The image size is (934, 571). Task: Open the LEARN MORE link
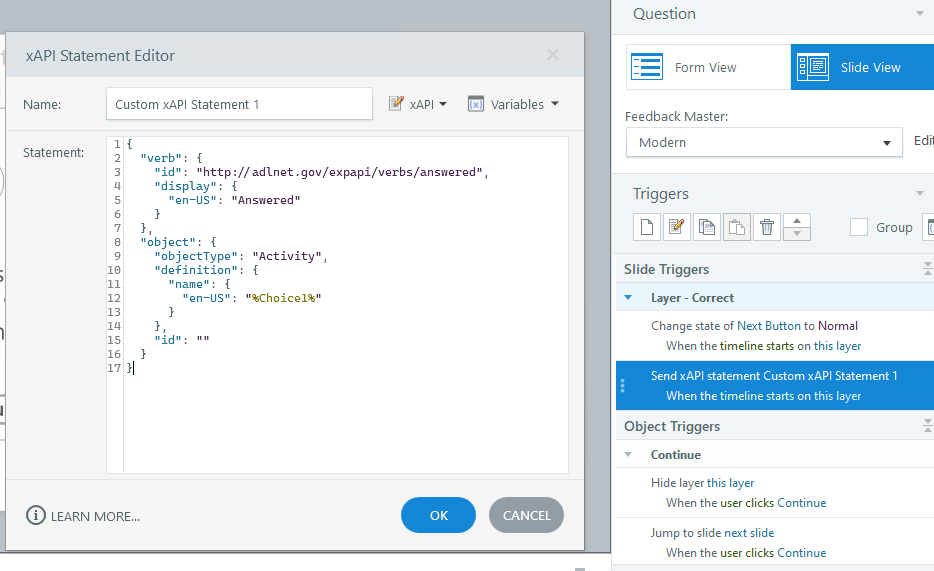(95, 516)
